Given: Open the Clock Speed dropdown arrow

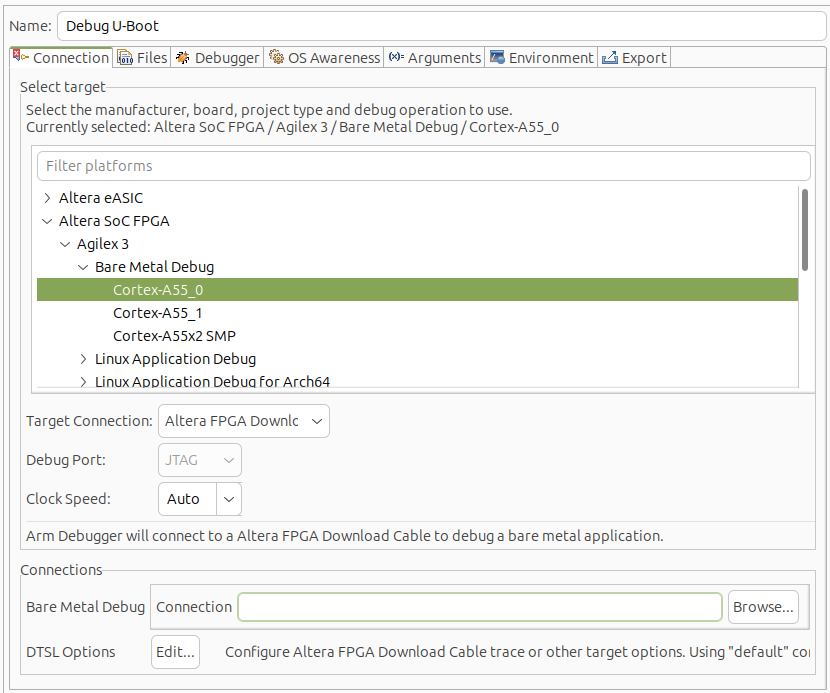Looking at the screenshot, I should click(229, 499).
